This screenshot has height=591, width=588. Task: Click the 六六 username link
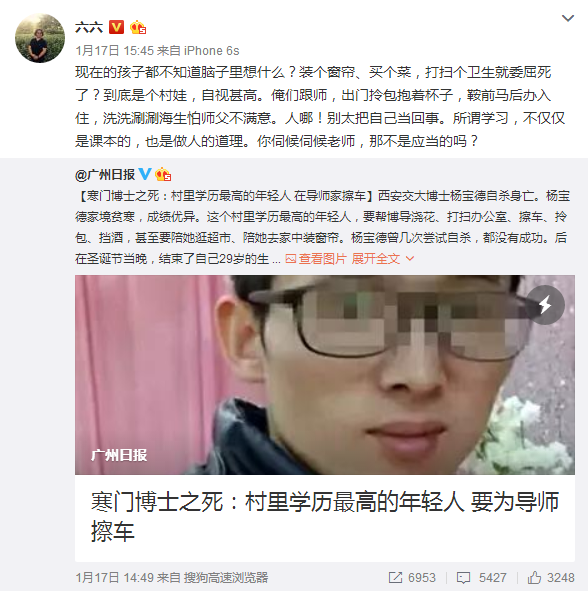click(89, 28)
